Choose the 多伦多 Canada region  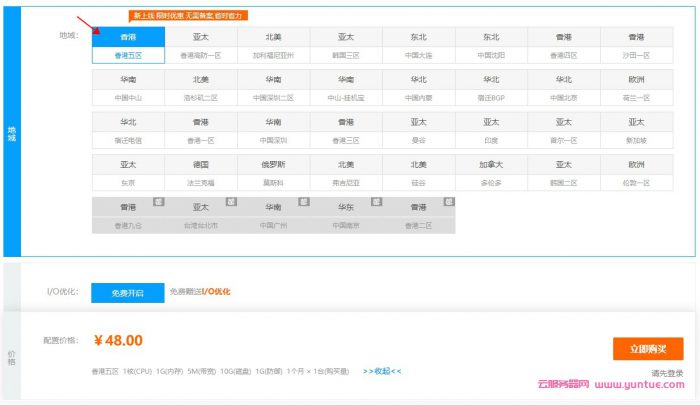(x=491, y=173)
